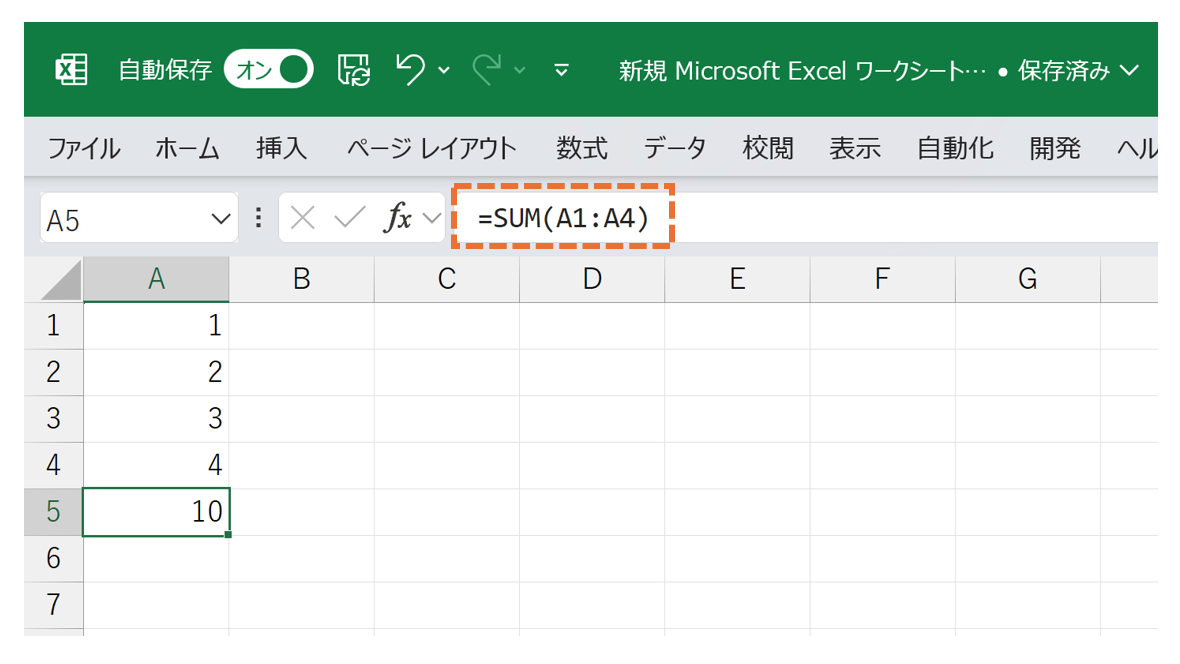
Task: Open the Redo history dropdown arrow
Action: pos(519,71)
